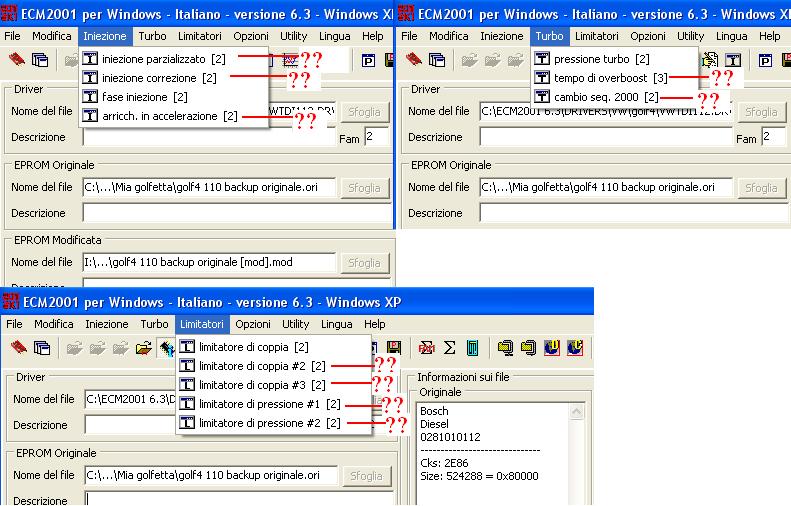The width and height of the screenshot is (791, 506).
Task: Click red chip icon in Iniezione-menu window toolbar
Action: (17, 60)
